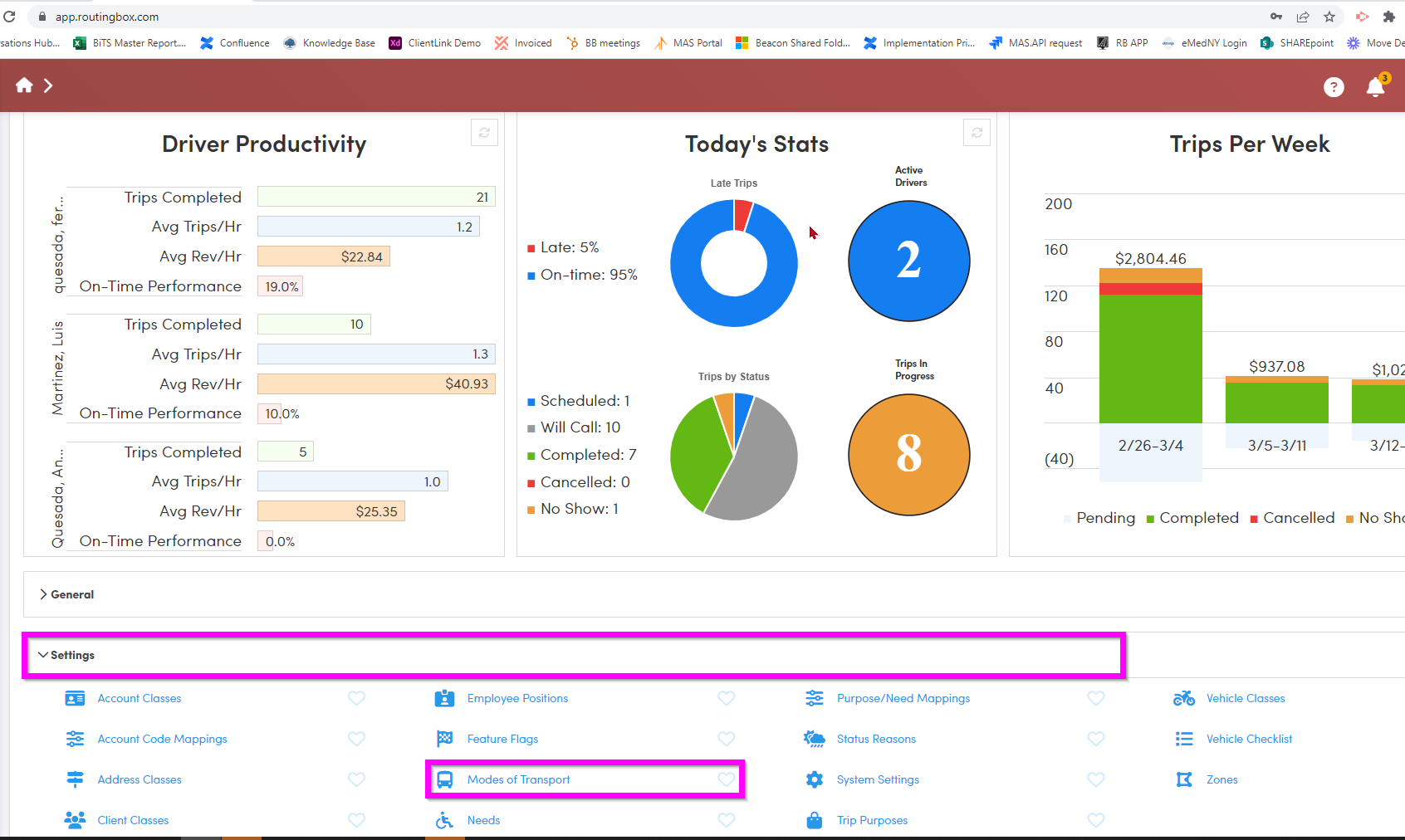This screenshot has width=1405, height=840.
Task: Expand the breadcrumb chevron beside home
Action: click(x=49, y=85)
